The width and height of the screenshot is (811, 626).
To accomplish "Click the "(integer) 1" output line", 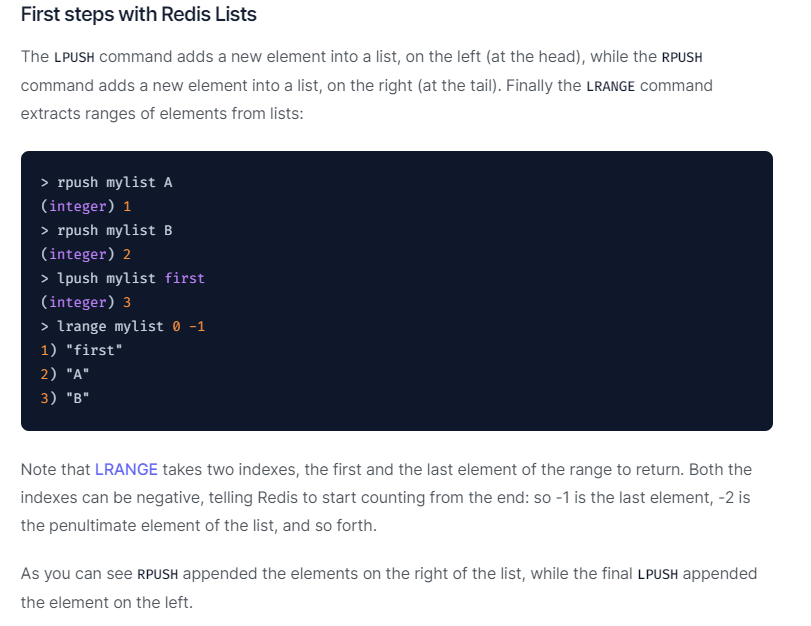I will (x=86, y=206).
